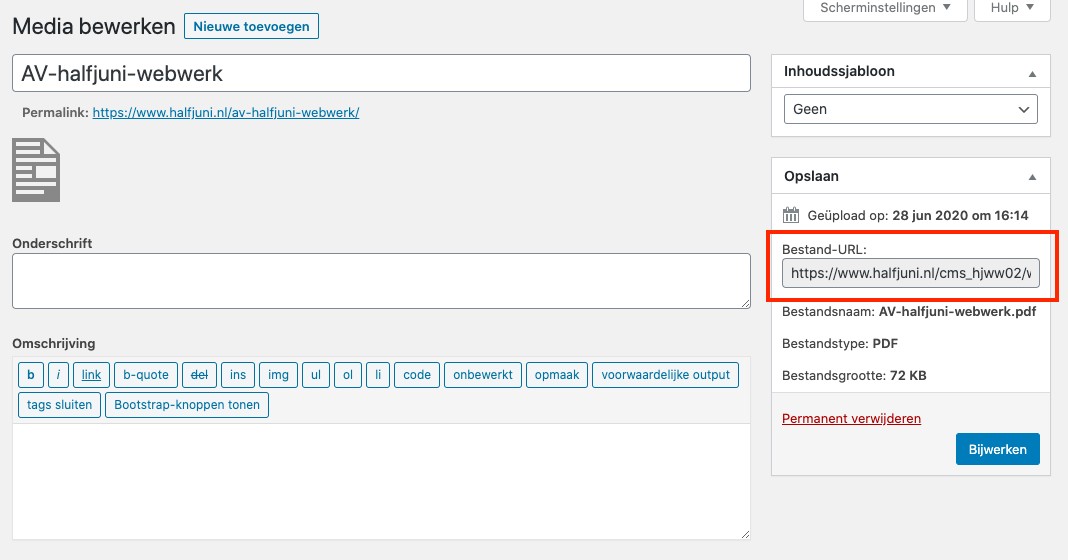Screen dimensions: 1068x560
Task: Click the tags sluiten button
Action: tap(59, 405)
